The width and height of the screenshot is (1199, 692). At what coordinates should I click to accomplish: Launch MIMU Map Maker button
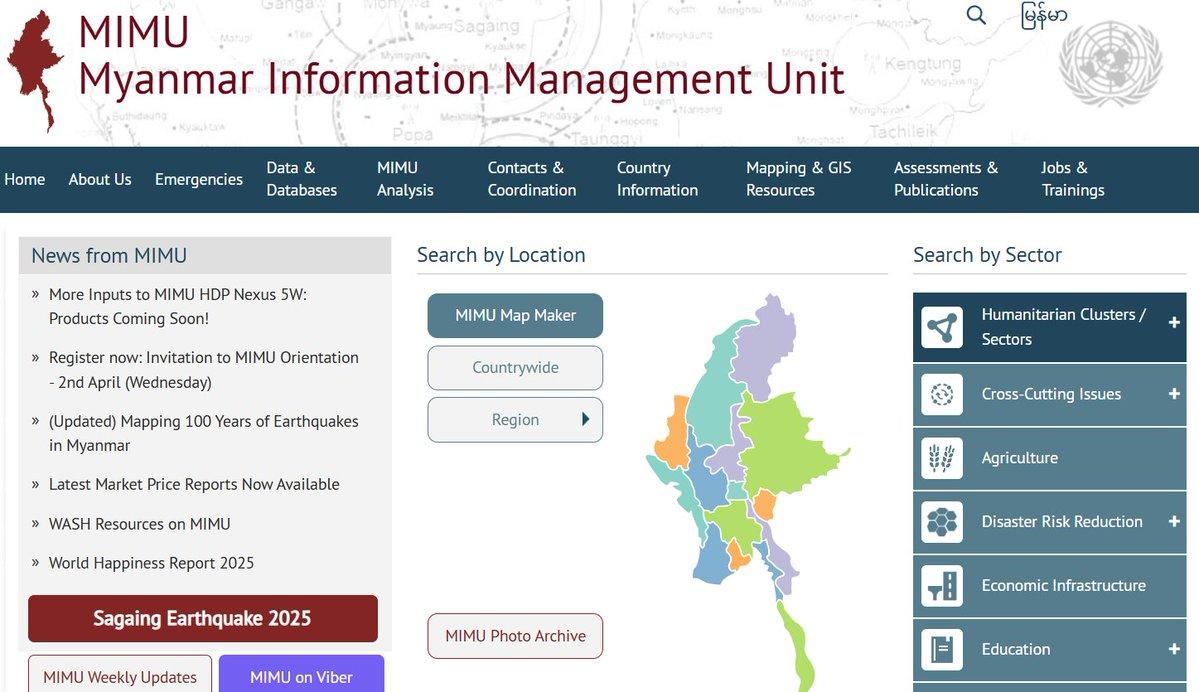(x=515, y=315)
